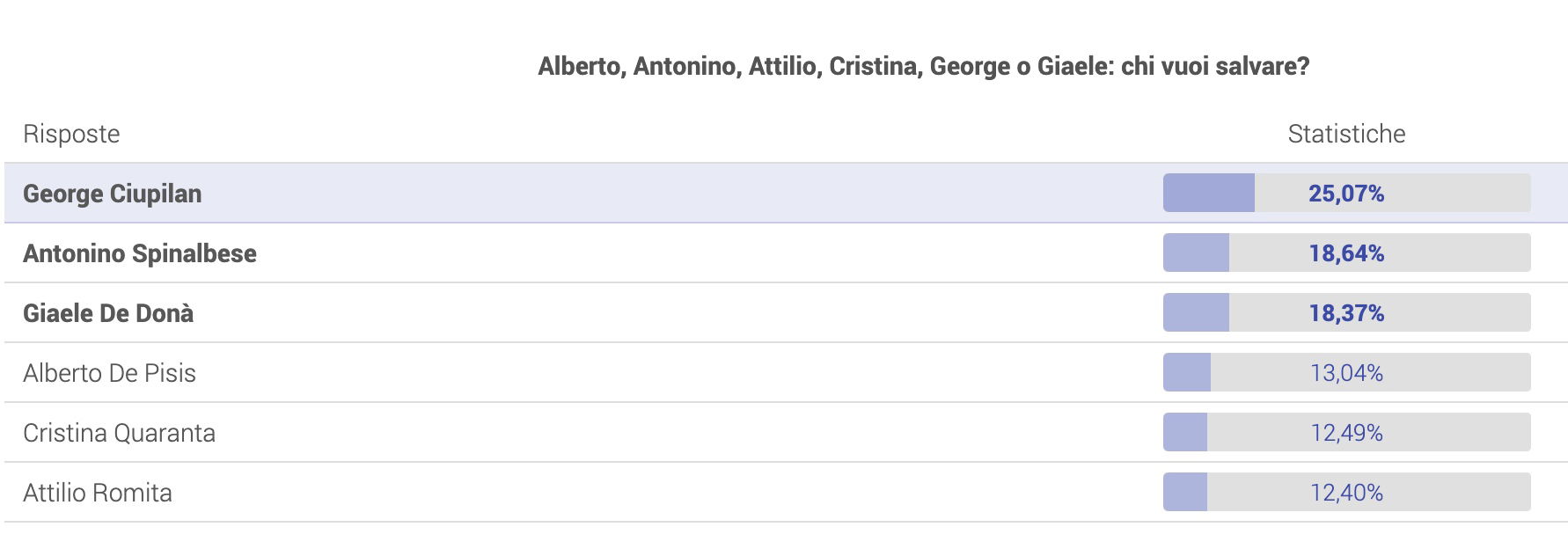Click the 12,40% result bar
This screenshot has width=1568, height=549.
pyautogui.click(x=1347, y=492)
